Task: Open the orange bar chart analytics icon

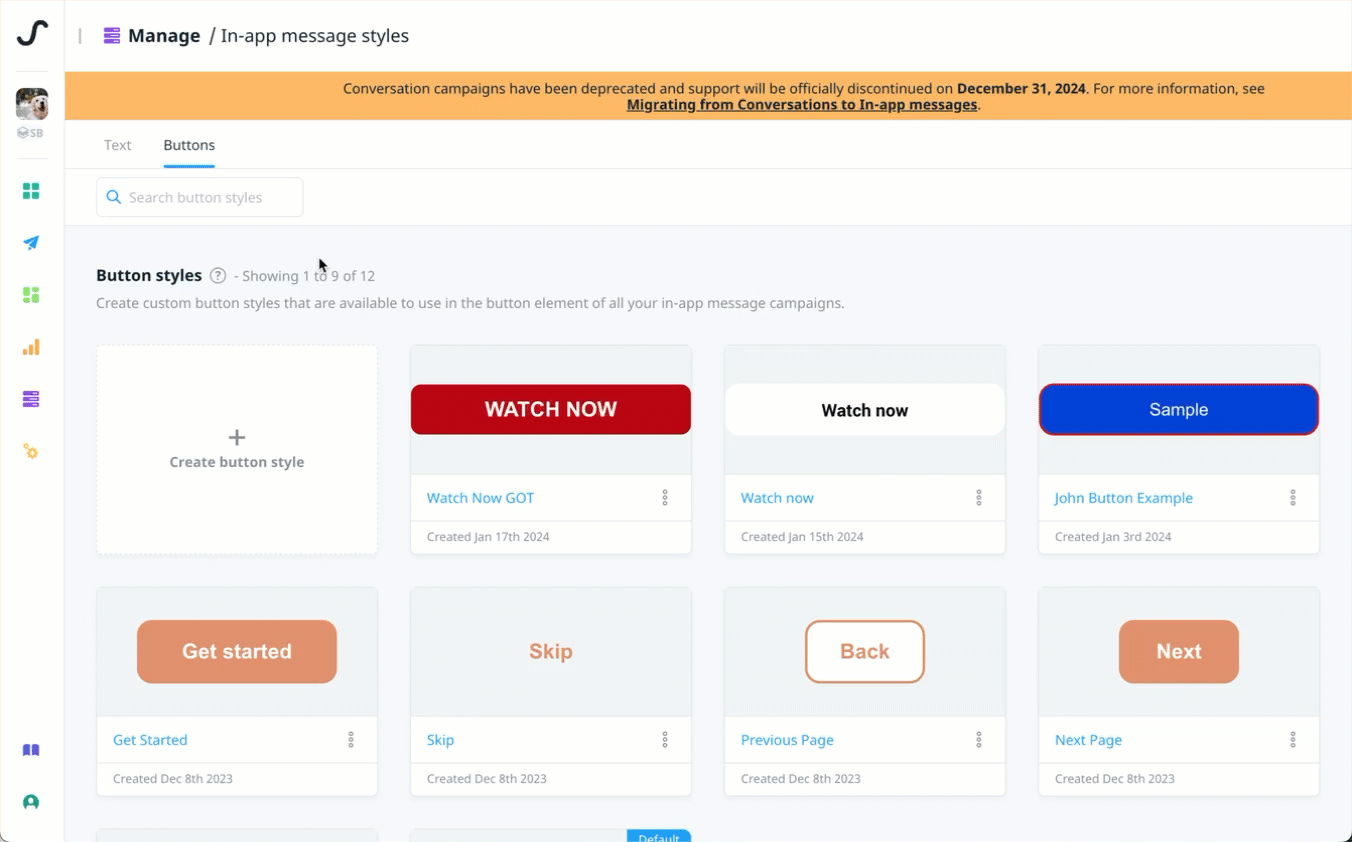Action: tap(31, 347)
